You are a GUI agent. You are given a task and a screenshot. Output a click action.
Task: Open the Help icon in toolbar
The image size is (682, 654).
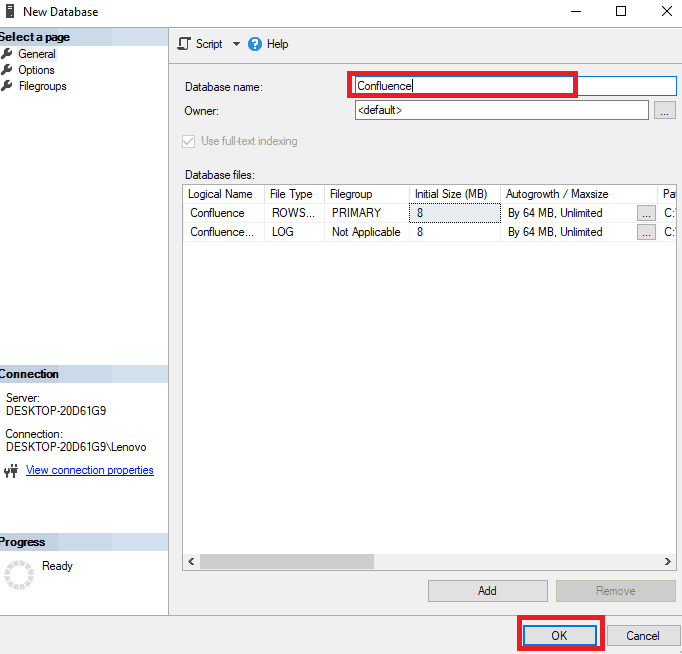(x=254, y=44)
